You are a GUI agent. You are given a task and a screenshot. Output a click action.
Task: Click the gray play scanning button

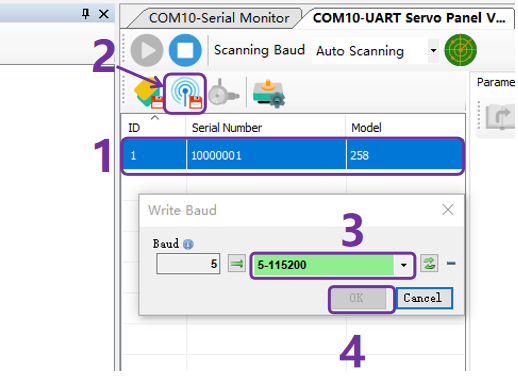click(x=147, y=51)
